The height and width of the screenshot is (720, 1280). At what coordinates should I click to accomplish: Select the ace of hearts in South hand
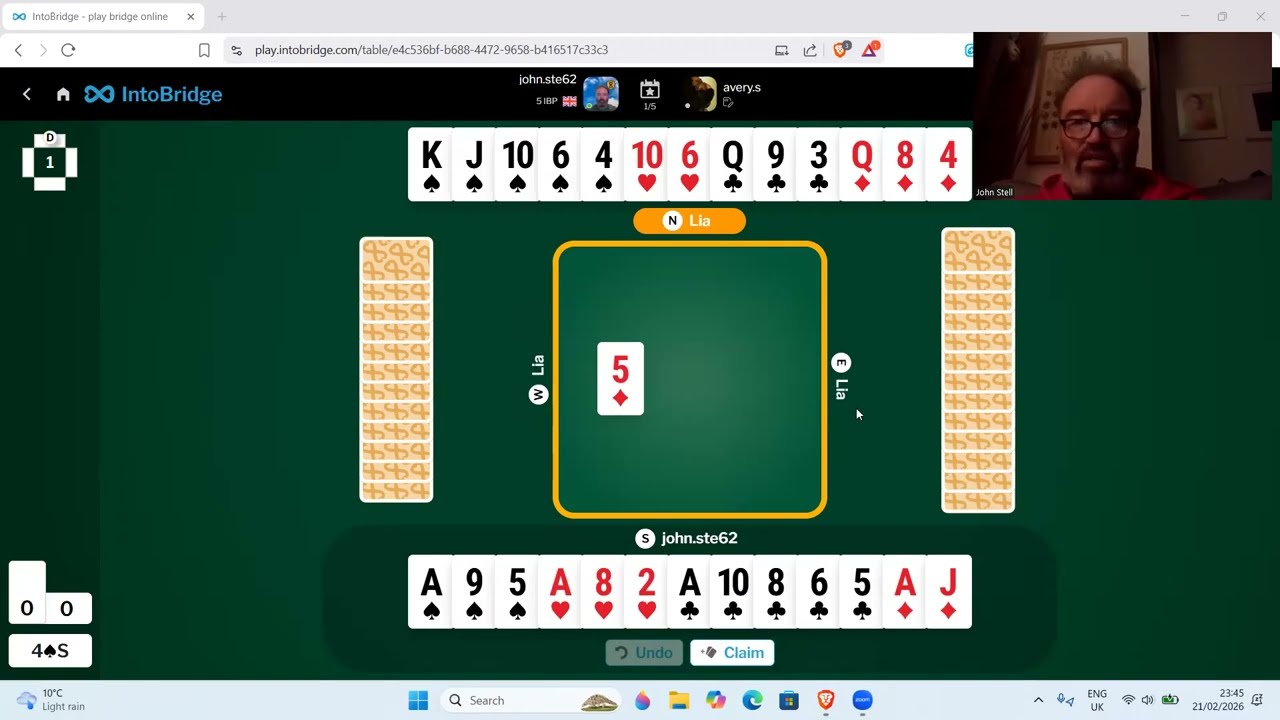point(560,592)
